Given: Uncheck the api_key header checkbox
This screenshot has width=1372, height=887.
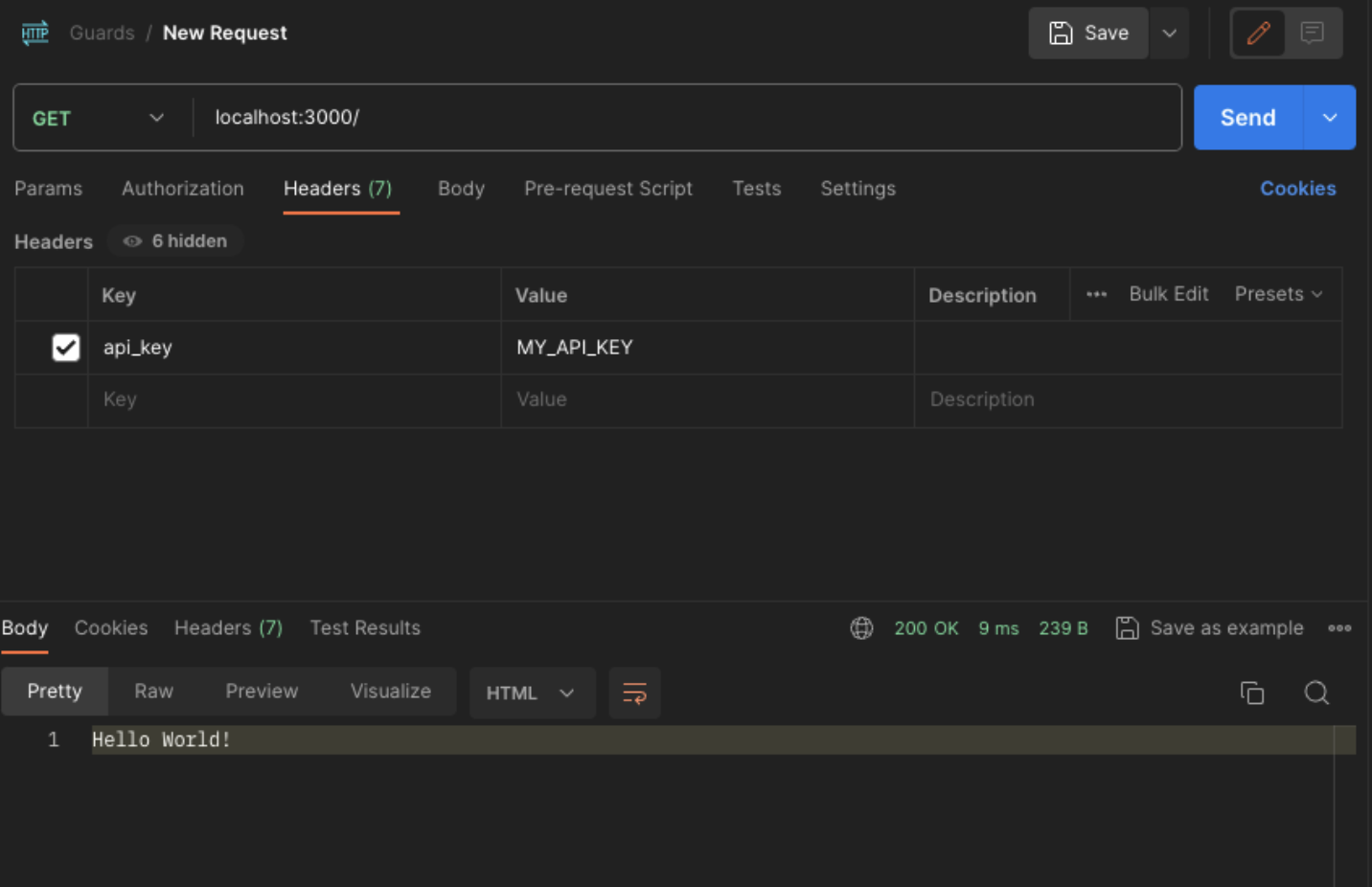Looking at the screenshot, I should click(65, 347).
